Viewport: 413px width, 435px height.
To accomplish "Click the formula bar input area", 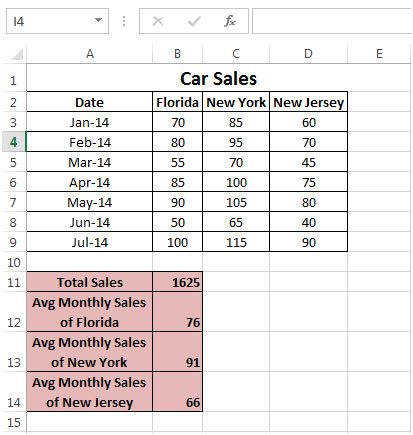I will pos(332,21).
